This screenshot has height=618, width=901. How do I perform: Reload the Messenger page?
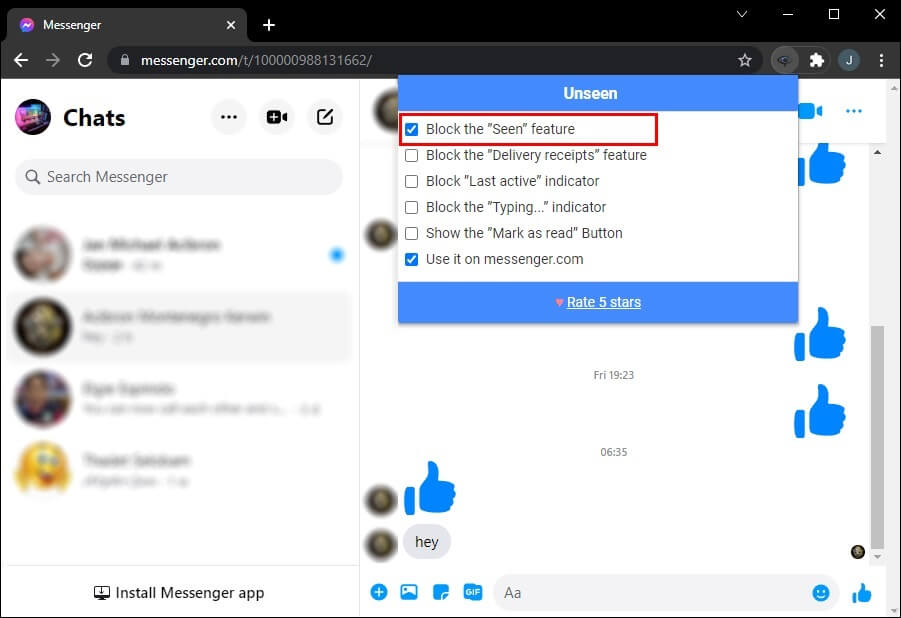85,60
